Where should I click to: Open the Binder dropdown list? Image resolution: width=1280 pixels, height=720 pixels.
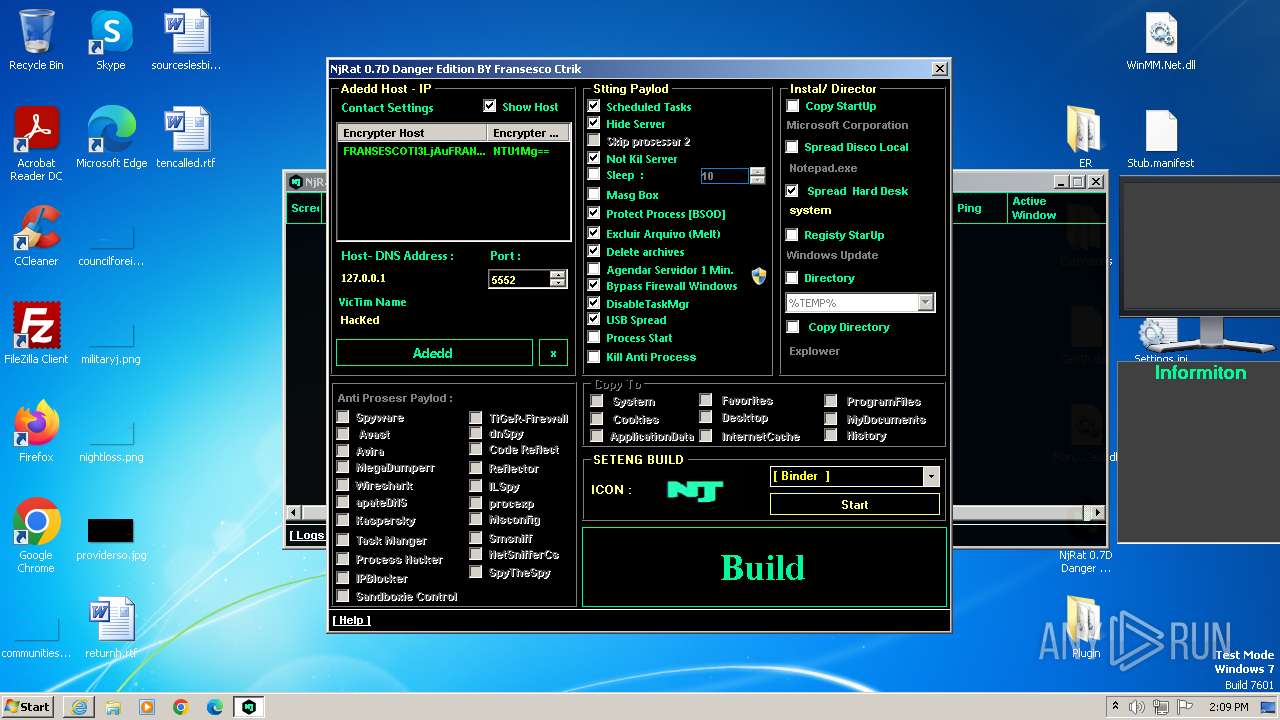(931, 476)
